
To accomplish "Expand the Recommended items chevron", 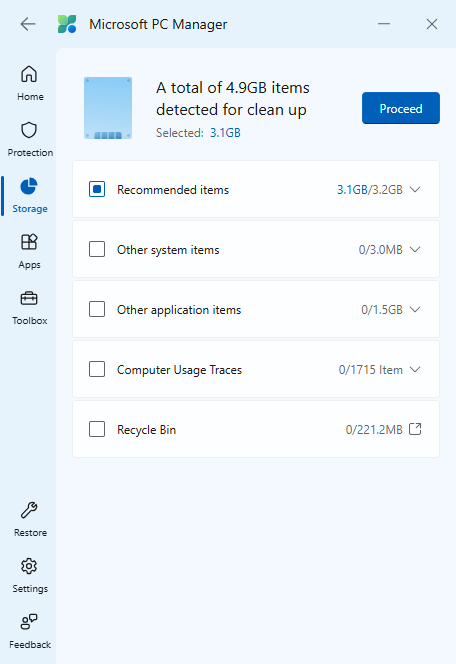I will coord(415,189).
